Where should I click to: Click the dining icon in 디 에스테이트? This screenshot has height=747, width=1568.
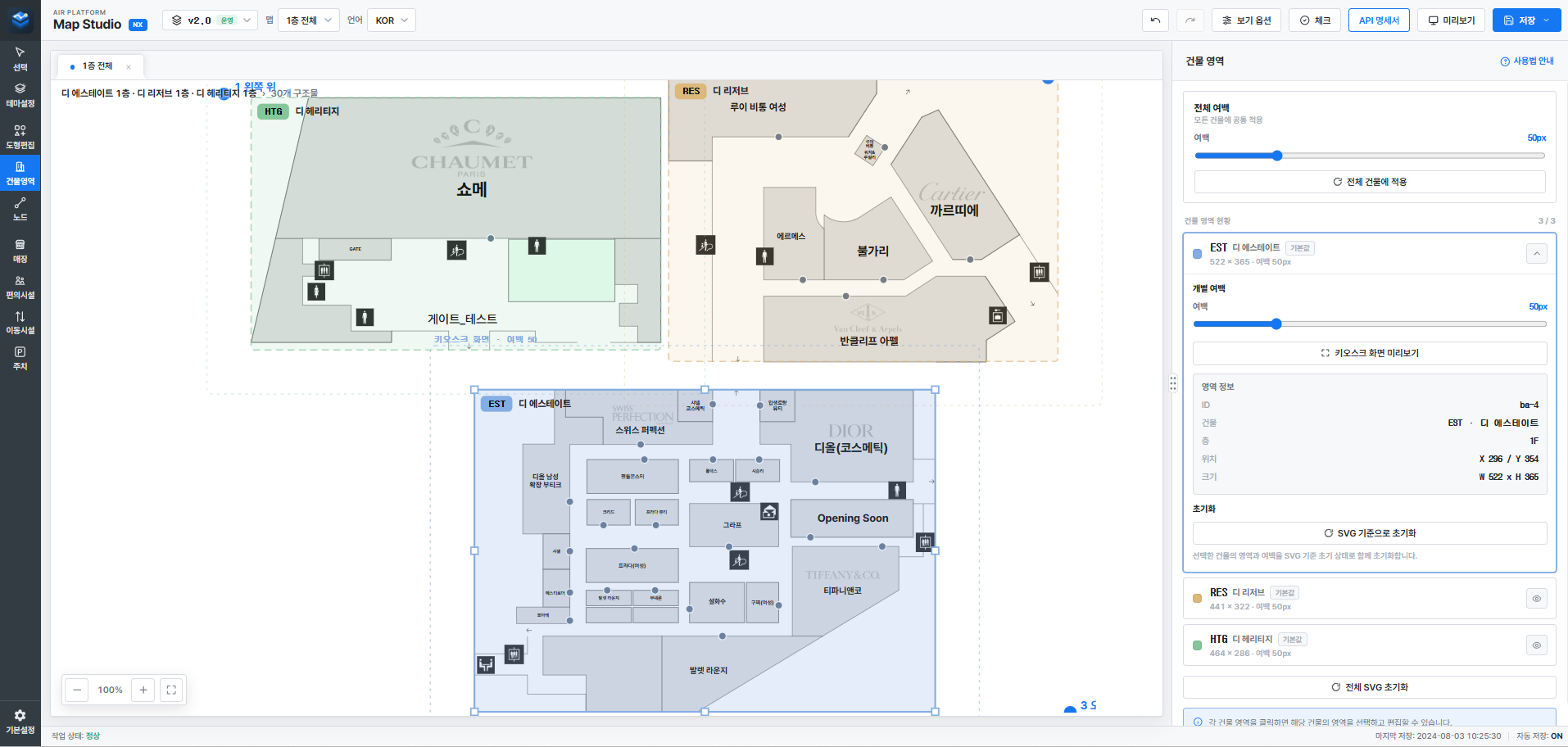pyautogui.click(x=486, y=664)
